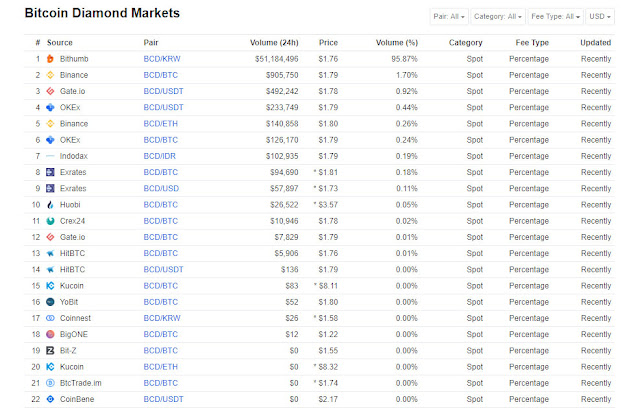
Task: Click the Binance icon in row 2
Action: click(x=50, y=75)
